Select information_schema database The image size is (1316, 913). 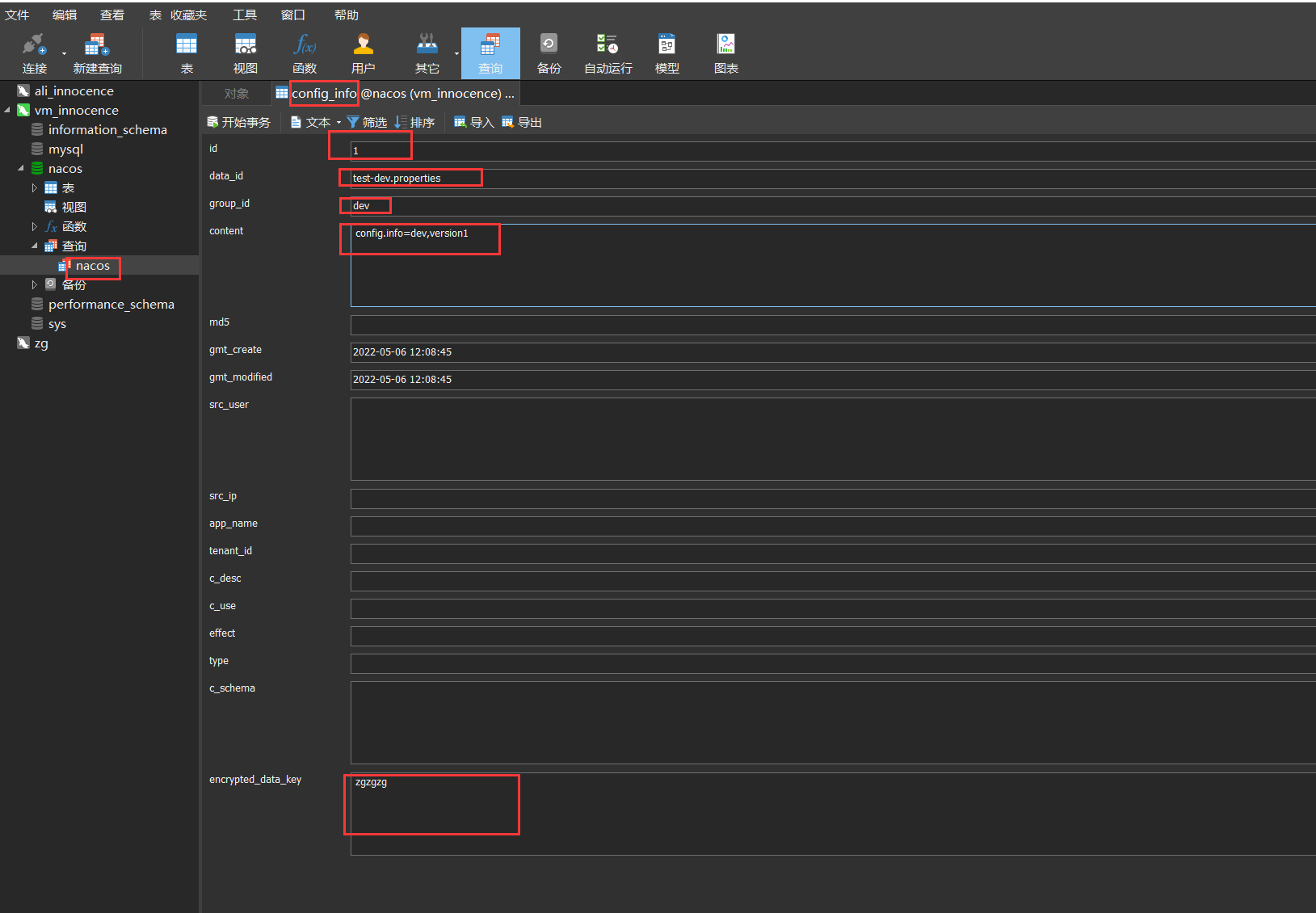pyautogui.click(x=107, y=129)
